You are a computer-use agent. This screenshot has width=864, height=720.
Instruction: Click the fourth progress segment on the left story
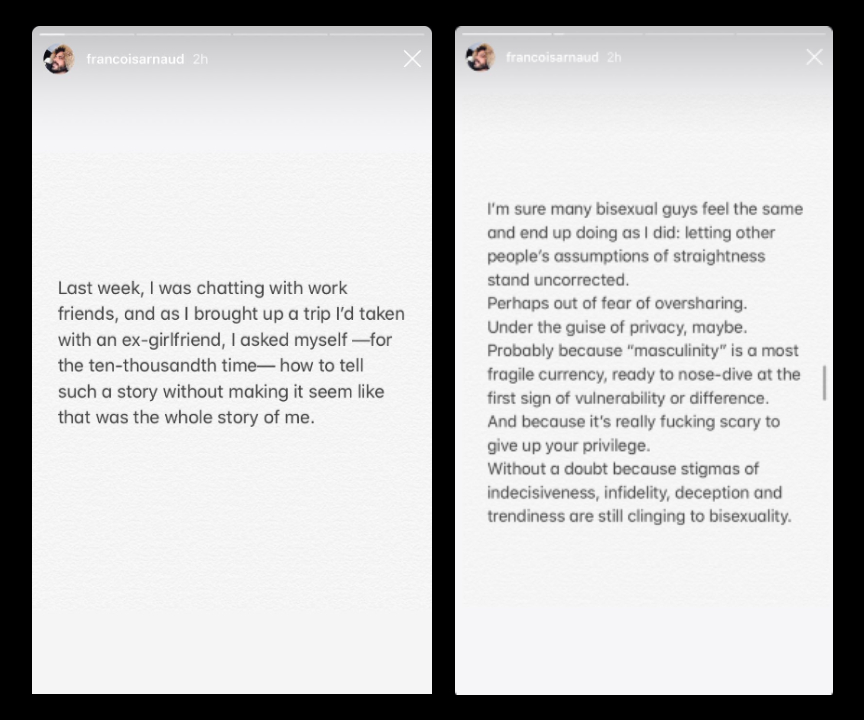[x=376, y=34]
